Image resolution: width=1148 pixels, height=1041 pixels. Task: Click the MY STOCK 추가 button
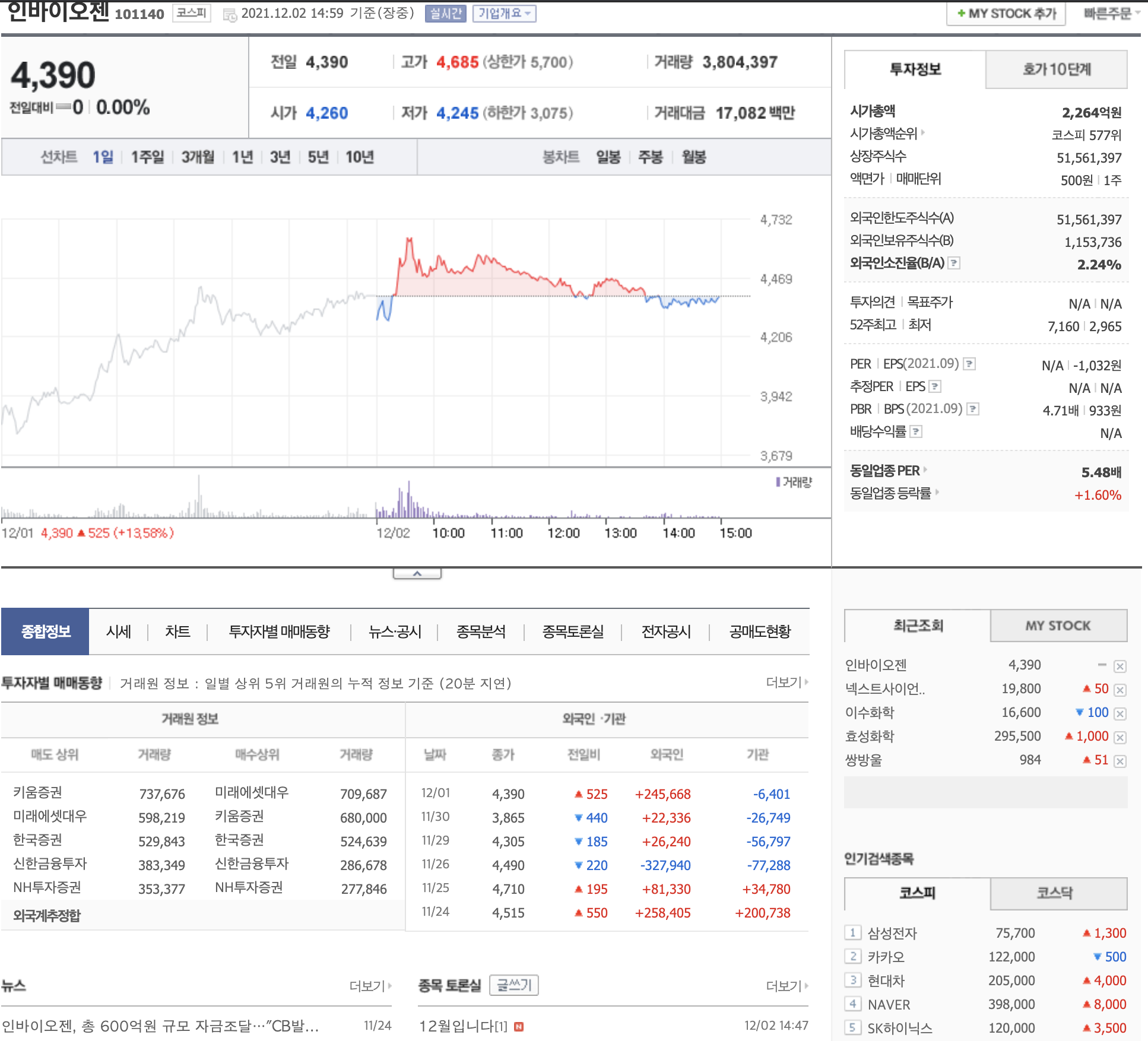[1006, 14]
